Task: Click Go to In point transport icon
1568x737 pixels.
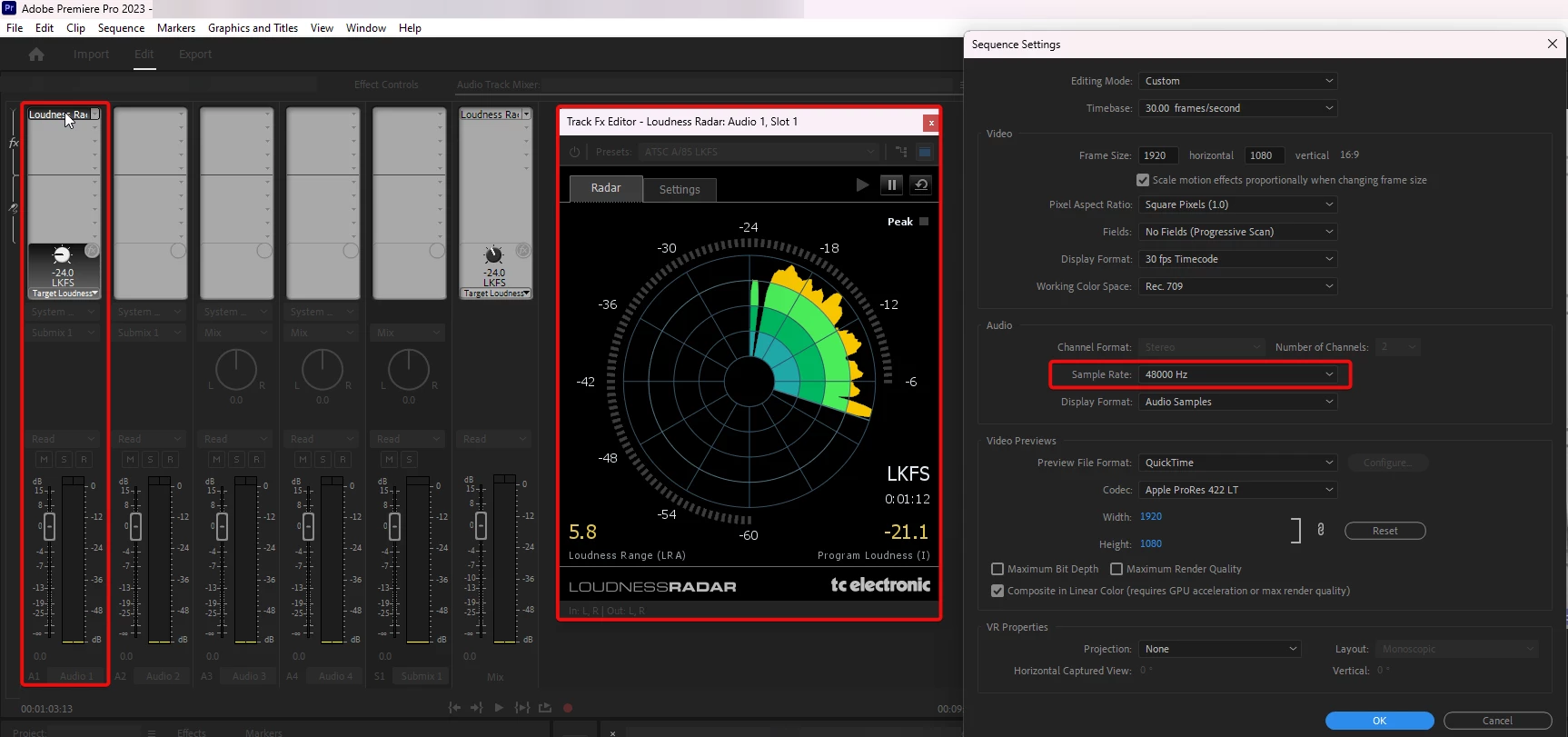Action: [x=454, y=708]
